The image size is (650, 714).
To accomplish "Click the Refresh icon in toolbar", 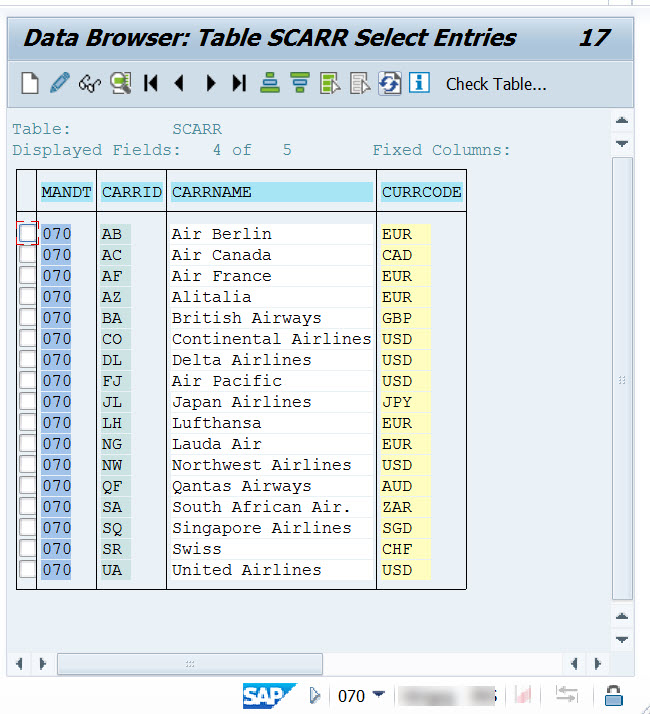I will point(389,84).
